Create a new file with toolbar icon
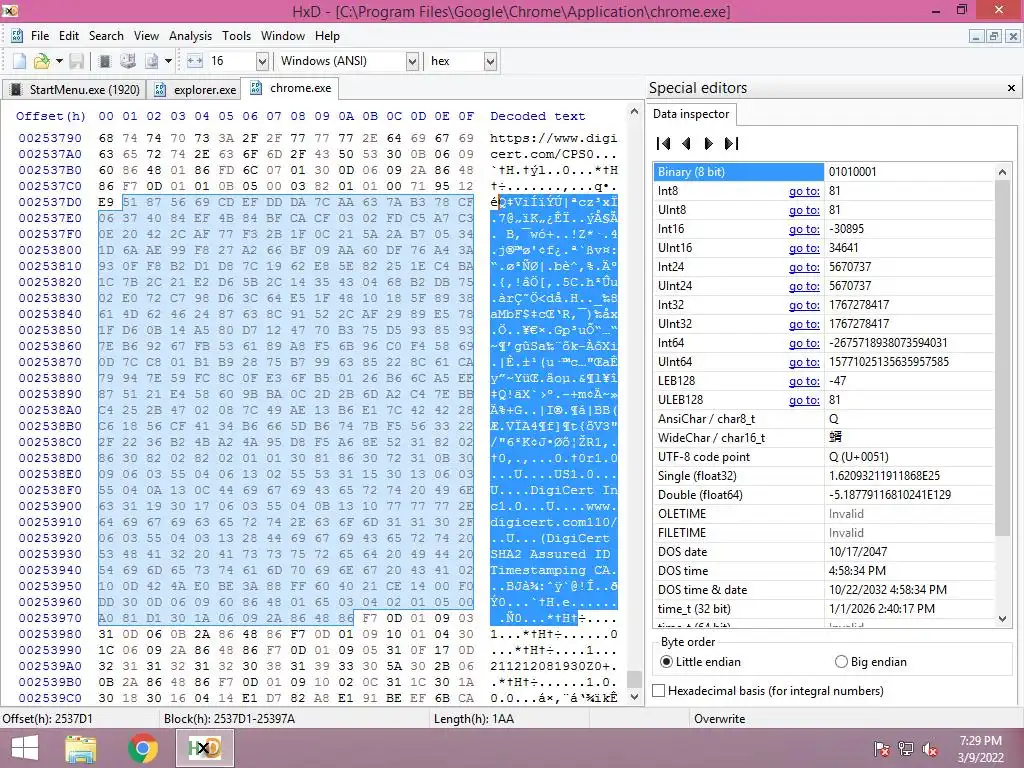Image resolution: width=1024 pixels, height=768 pixels. click(x=19, y=61)
